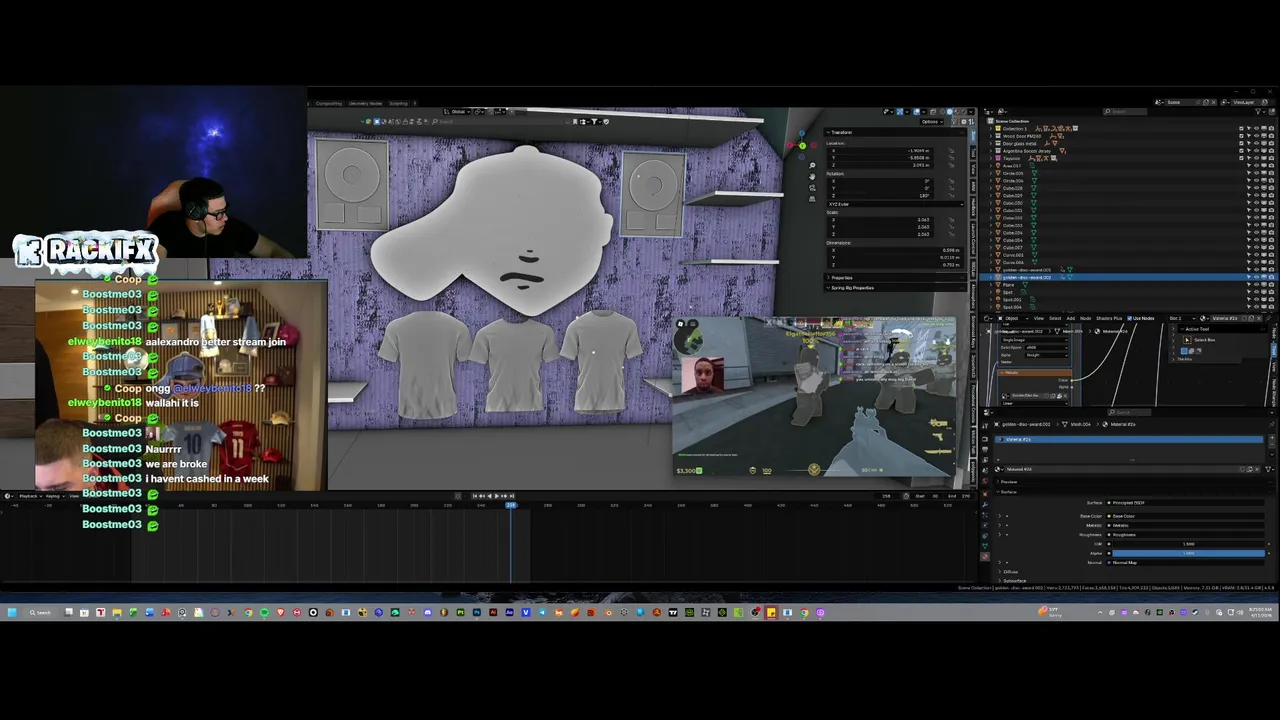Open the Material properties tab icon
This screenshot has height=720, width=1280.
tap(985, 556)
